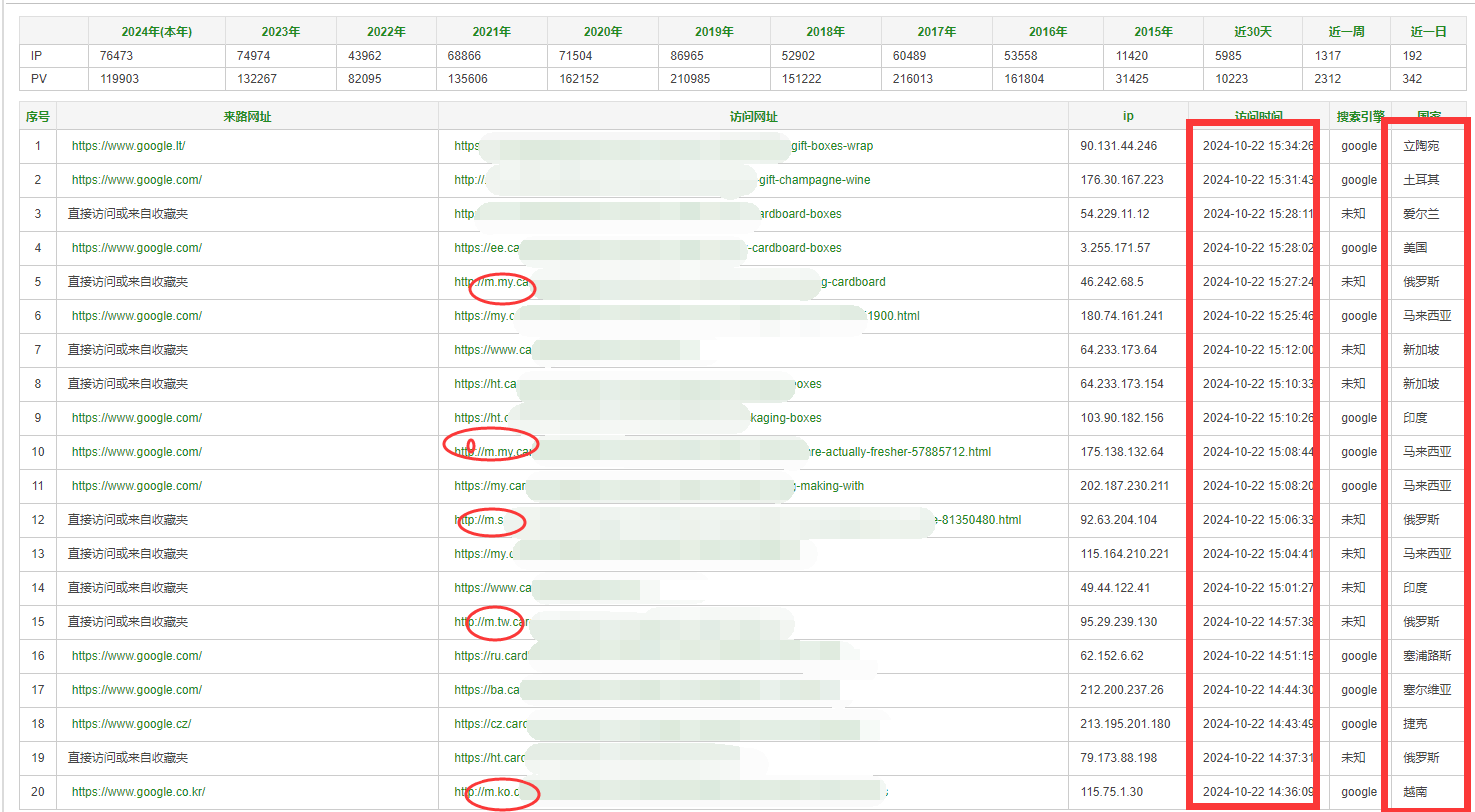The image size is (1475, 812).
Task: Select the IP address 49.44.122.41
Action: [1115, 588]
